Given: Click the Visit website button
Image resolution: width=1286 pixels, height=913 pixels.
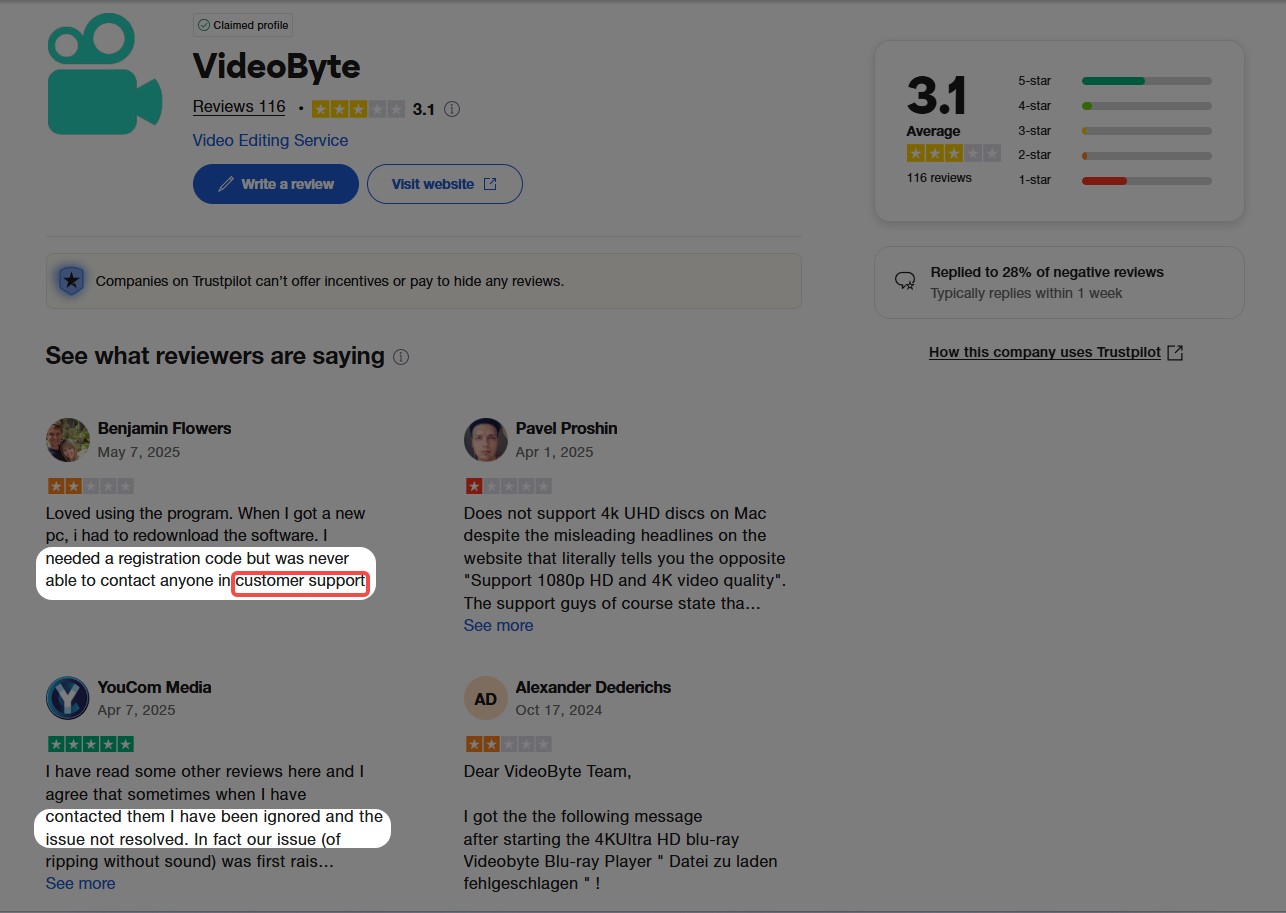Looking at the screenshot, I should tap(444, 183).
